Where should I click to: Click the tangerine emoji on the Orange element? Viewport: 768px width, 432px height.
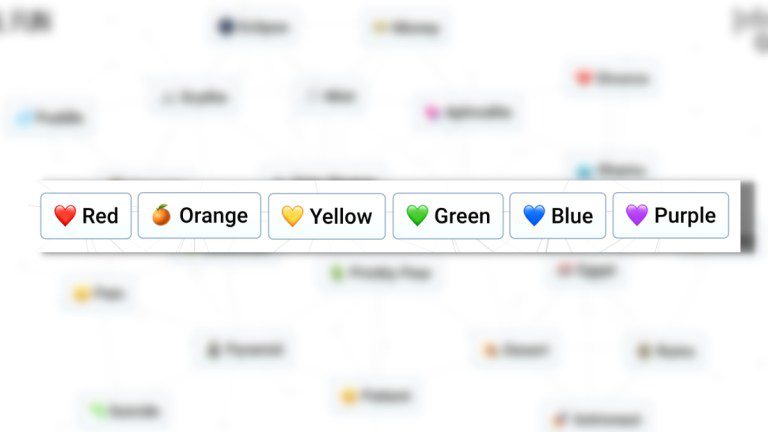[x=161, y=215]
